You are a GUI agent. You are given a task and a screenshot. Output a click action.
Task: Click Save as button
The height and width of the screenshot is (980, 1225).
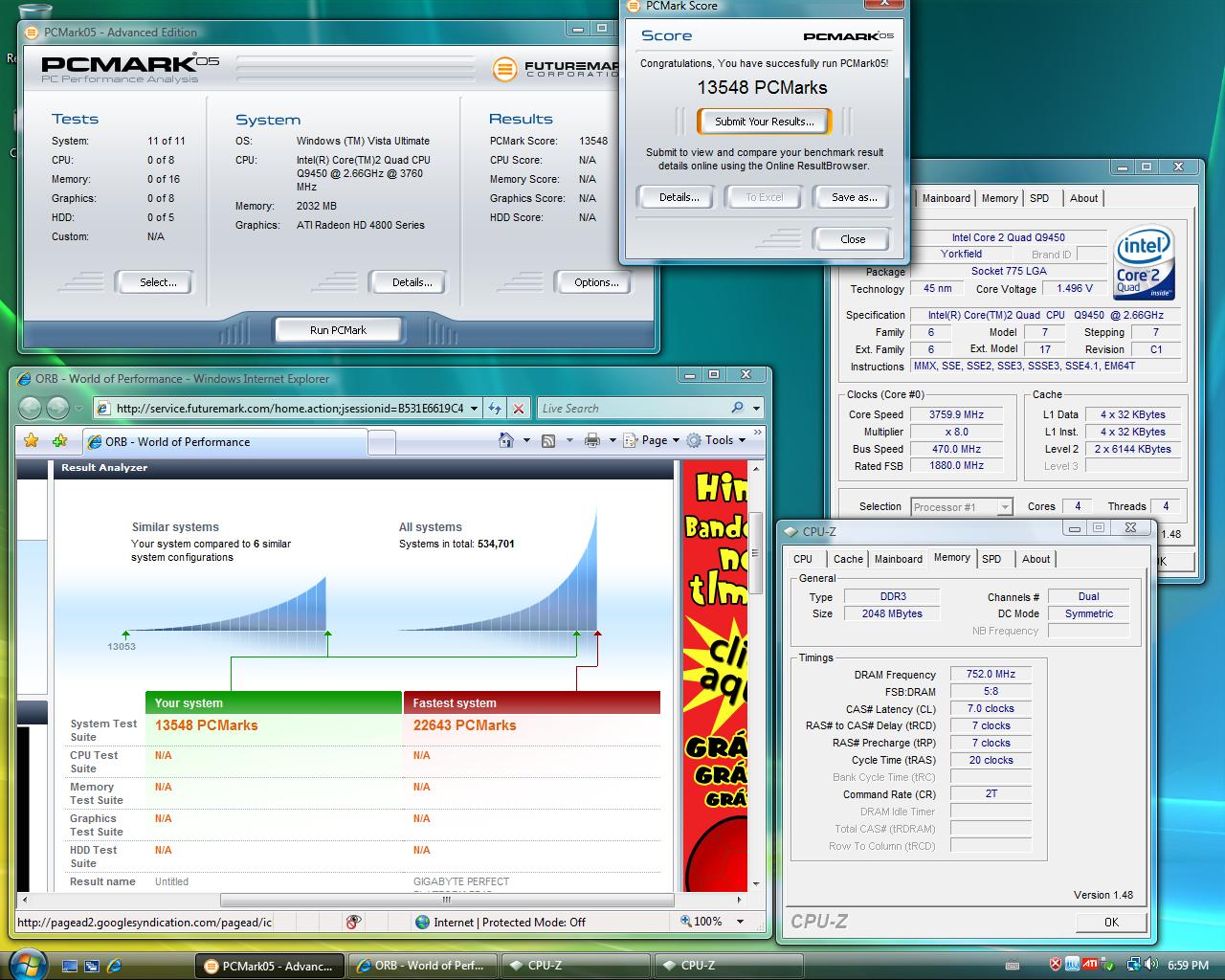point(854,197)
